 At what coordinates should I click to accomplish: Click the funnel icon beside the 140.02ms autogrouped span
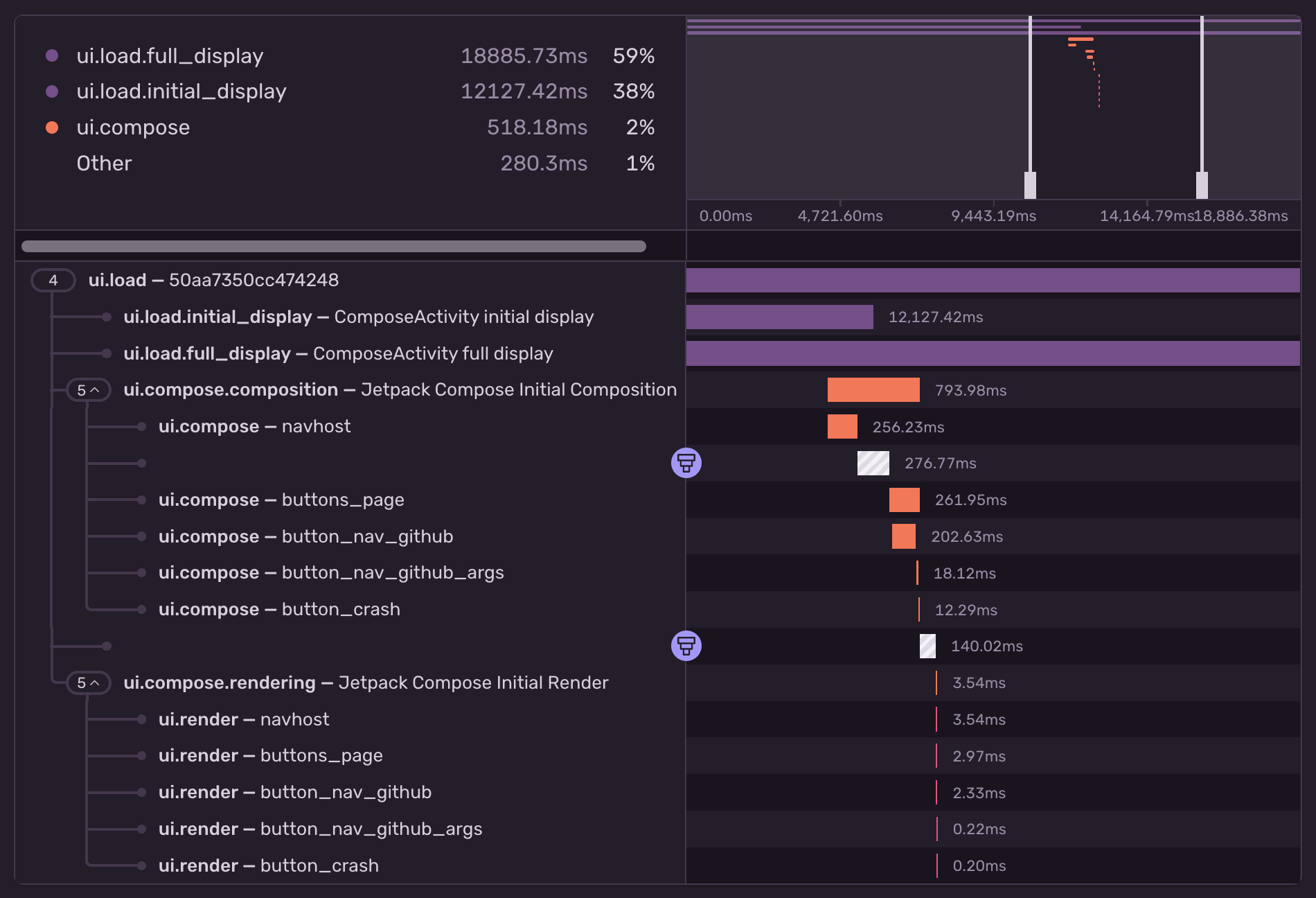point(685,645)
